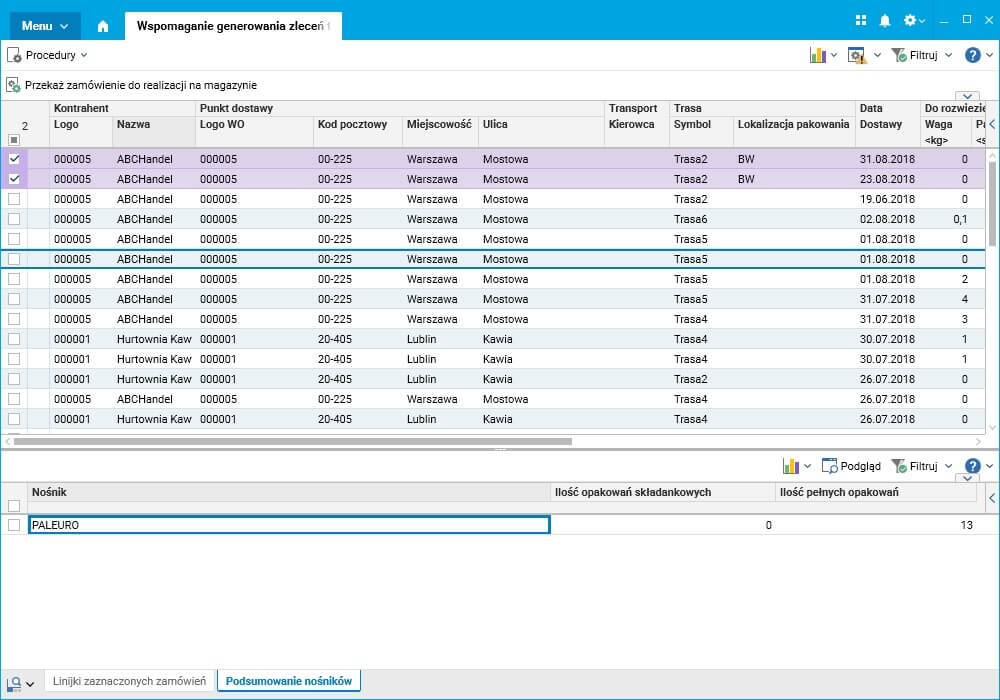Click the chart icon in lower panel

791,466
